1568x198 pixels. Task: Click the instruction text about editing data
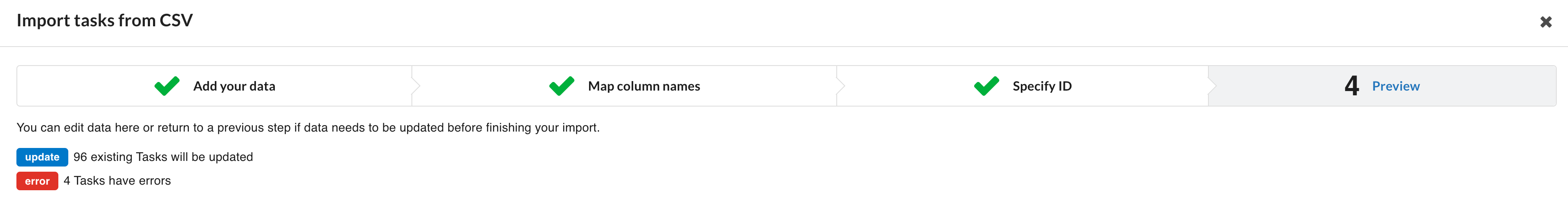308,128
